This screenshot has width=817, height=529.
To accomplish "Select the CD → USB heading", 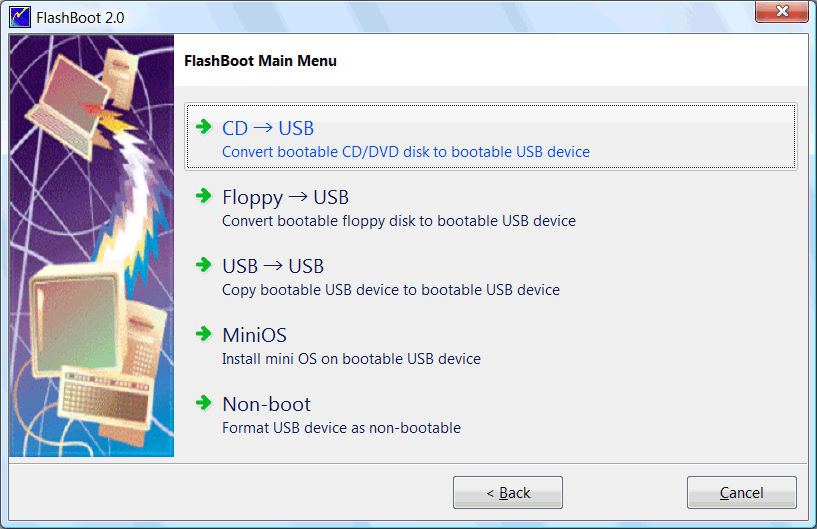I will coord(268,128).
